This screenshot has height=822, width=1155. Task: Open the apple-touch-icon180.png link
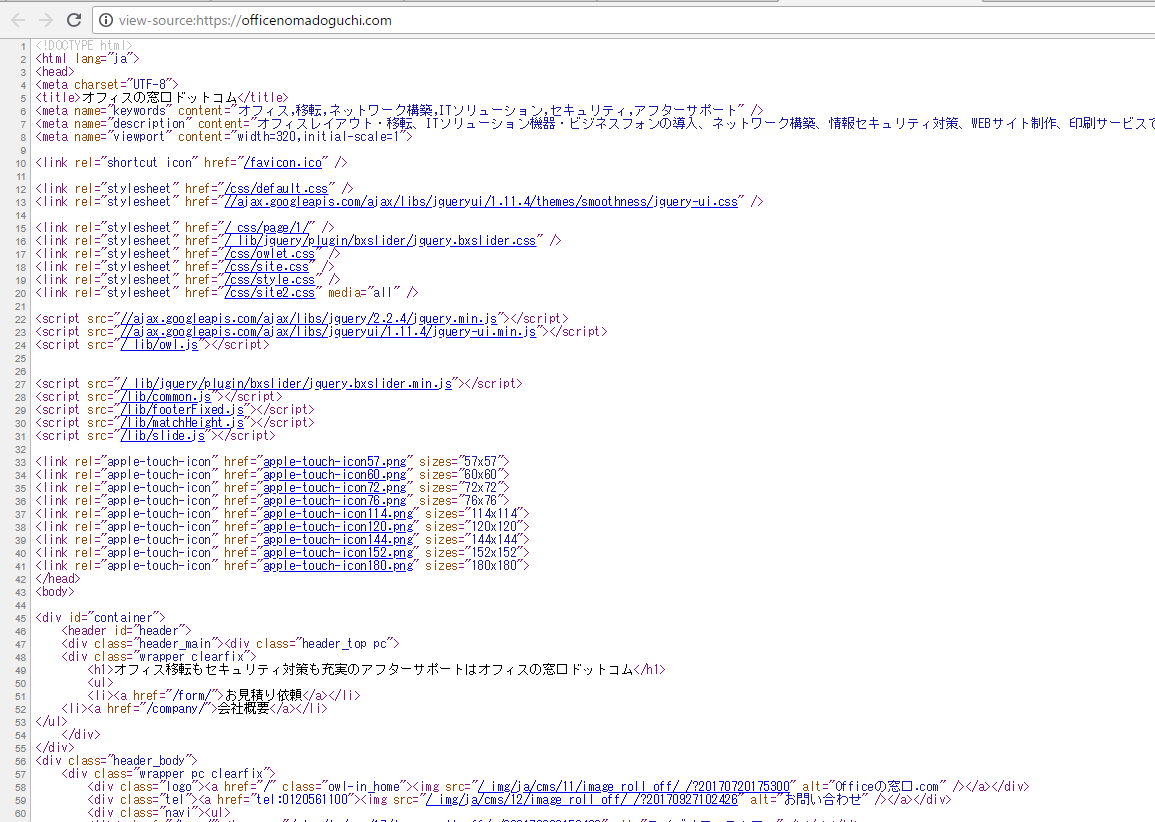[x=338, y=566]
